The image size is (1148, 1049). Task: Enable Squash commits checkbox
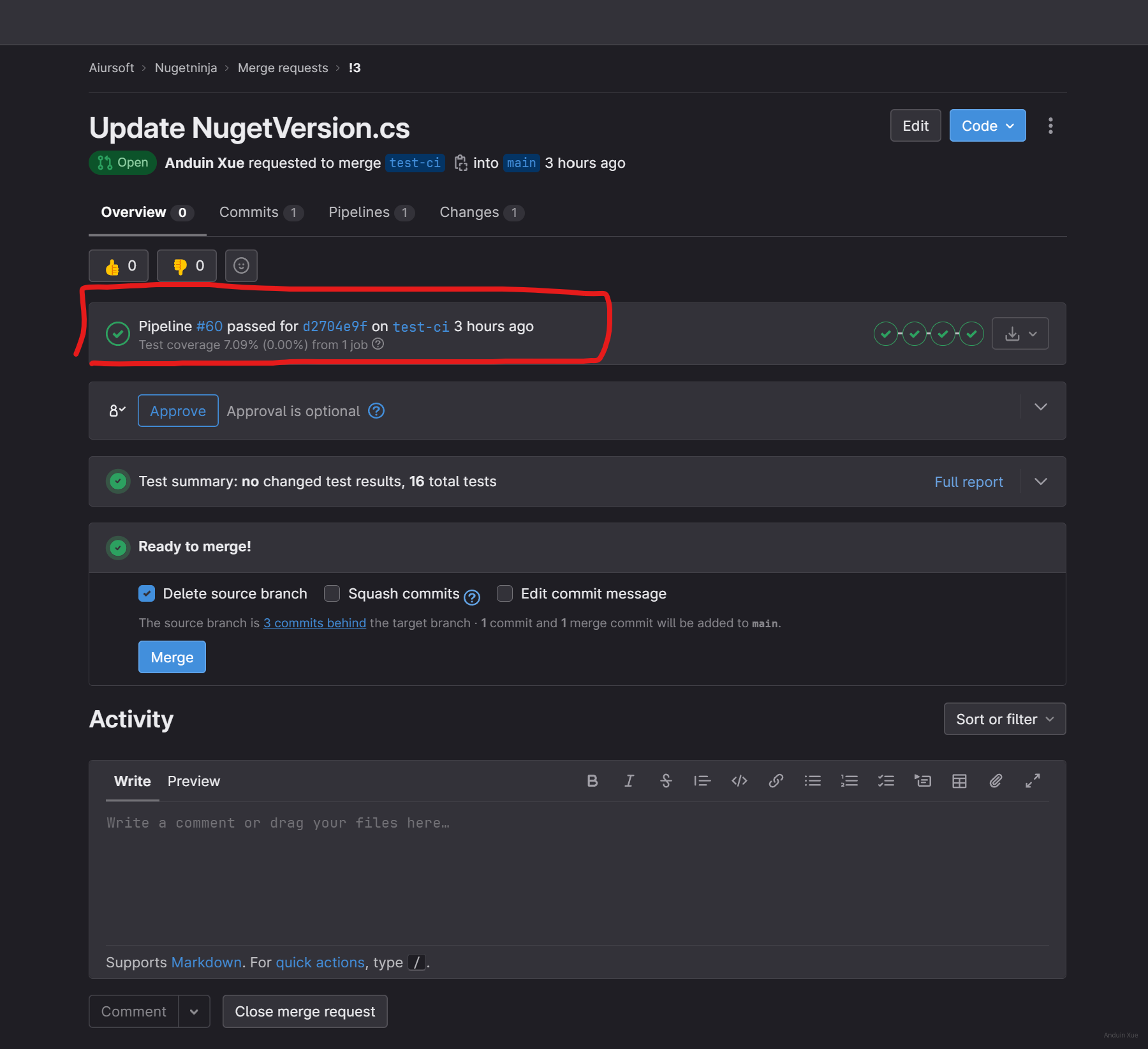[x=332, y=594]
